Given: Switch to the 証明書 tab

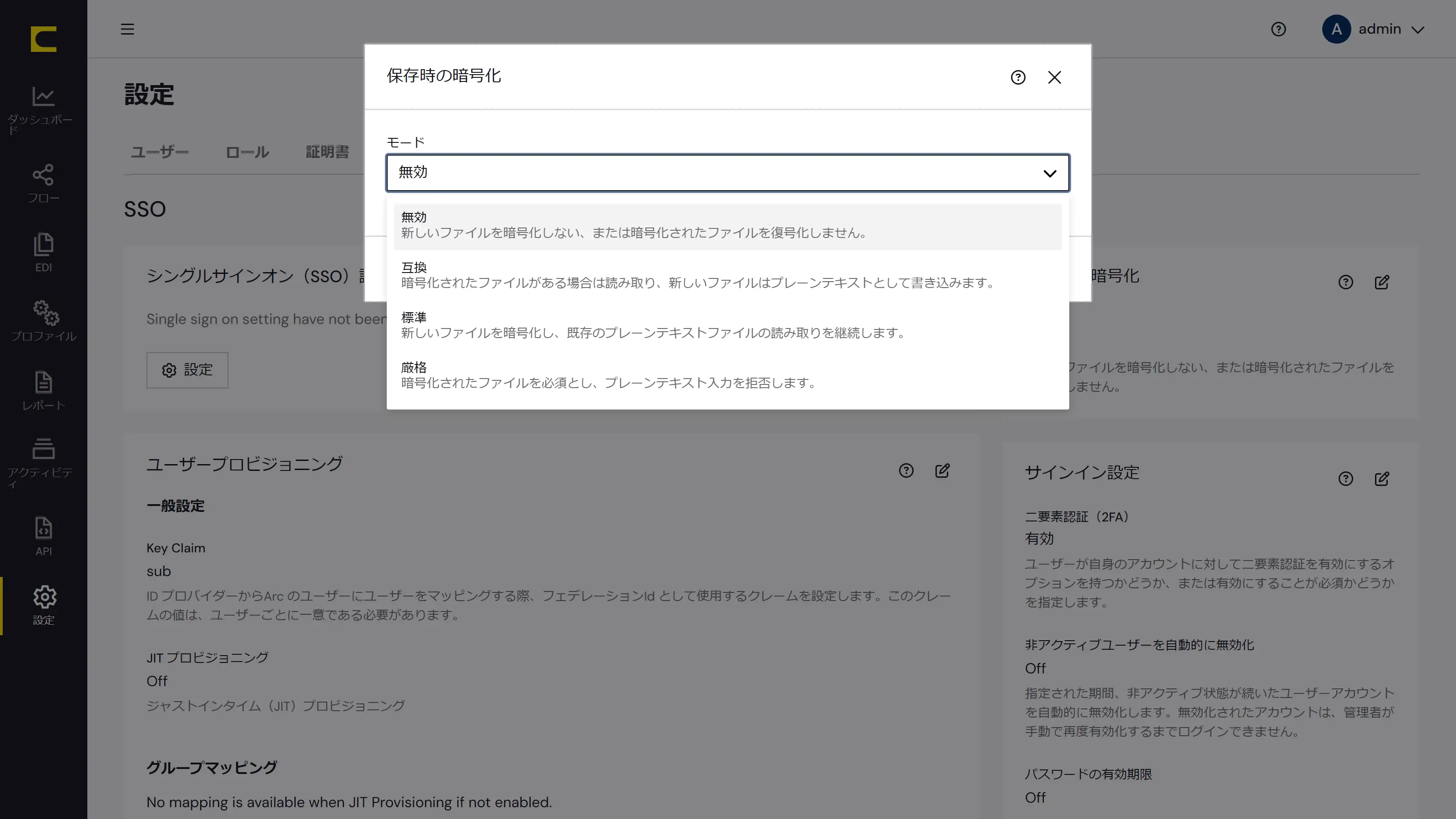Looking at the screenshot, I should (327, 152).
